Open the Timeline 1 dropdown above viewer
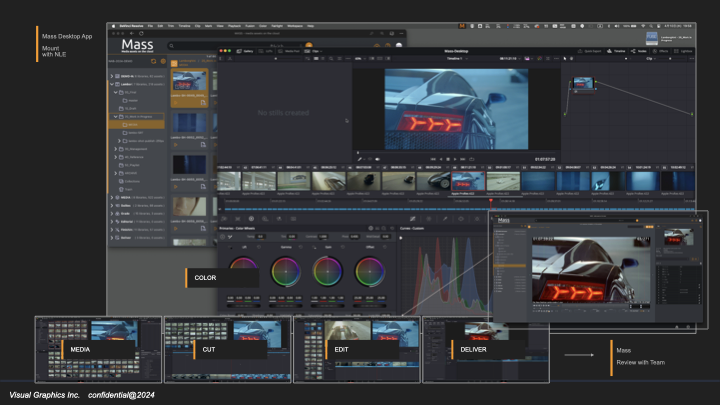This screenshot has height=405, width=720. (x=457, y=59)
